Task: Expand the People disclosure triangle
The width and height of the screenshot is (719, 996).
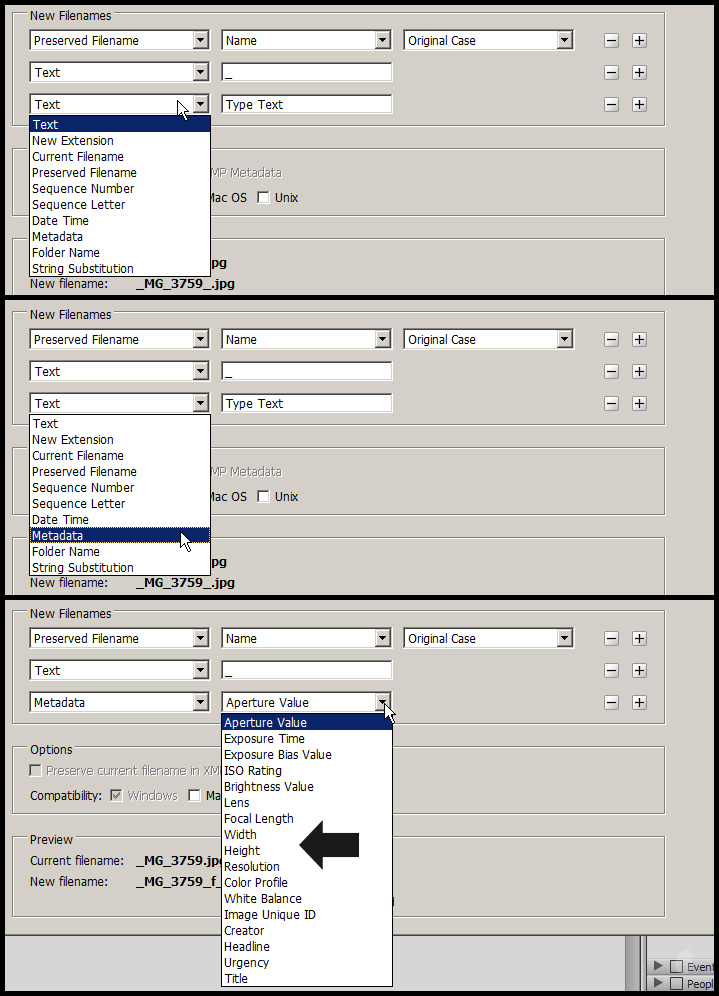Action: point(658,985)
